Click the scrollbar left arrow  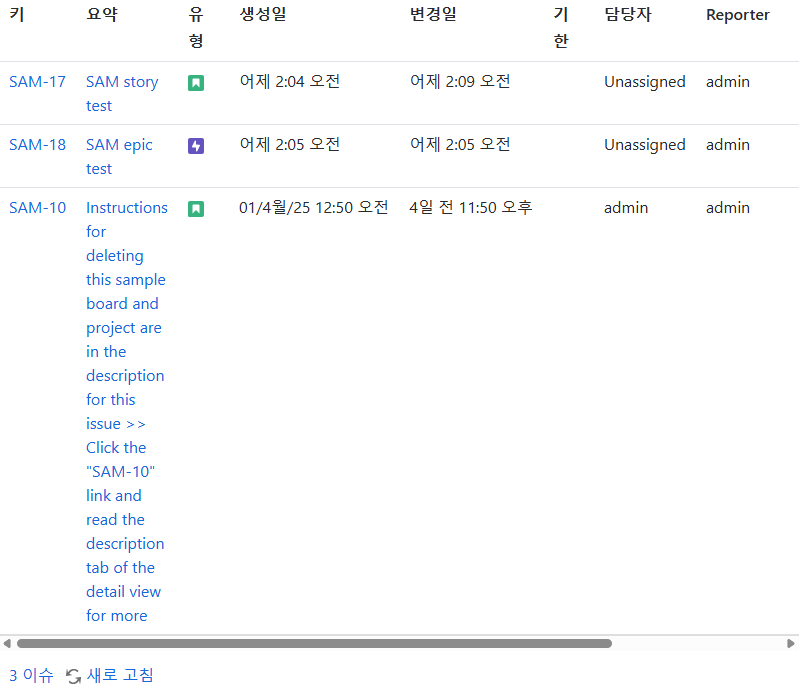(x=7, y=644)
